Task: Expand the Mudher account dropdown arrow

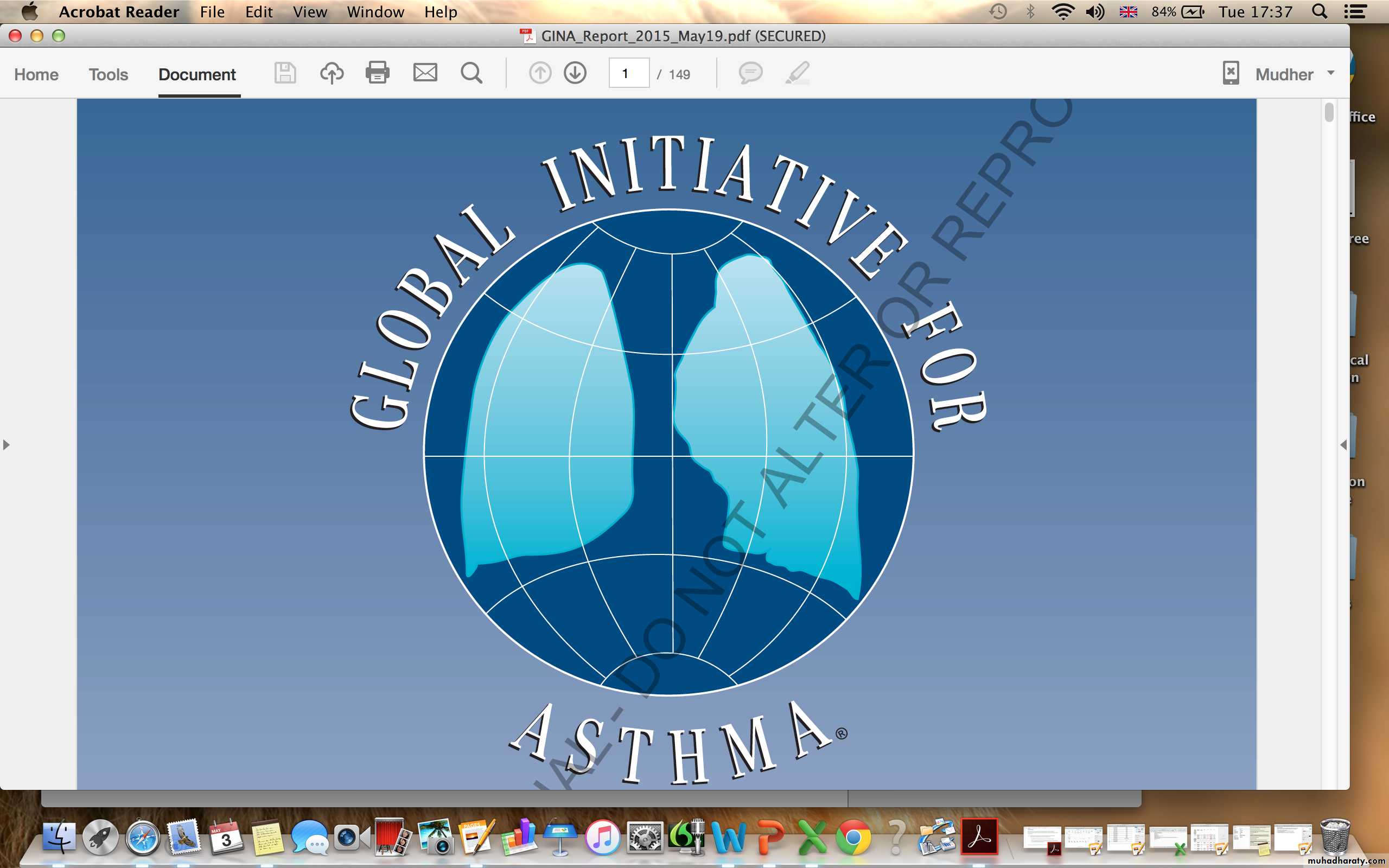Action: coord(1331,73)
